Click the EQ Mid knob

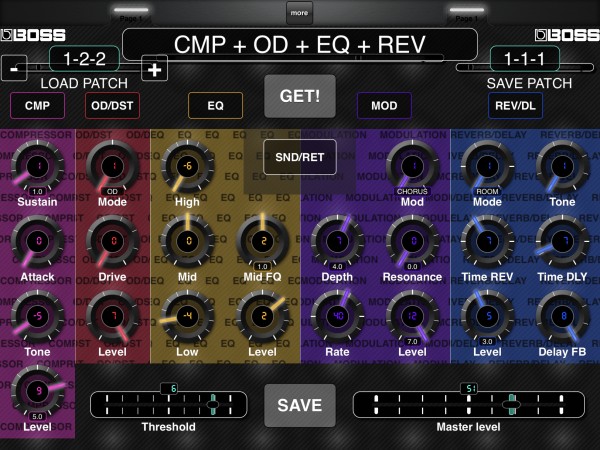click(x=187, y=241)
